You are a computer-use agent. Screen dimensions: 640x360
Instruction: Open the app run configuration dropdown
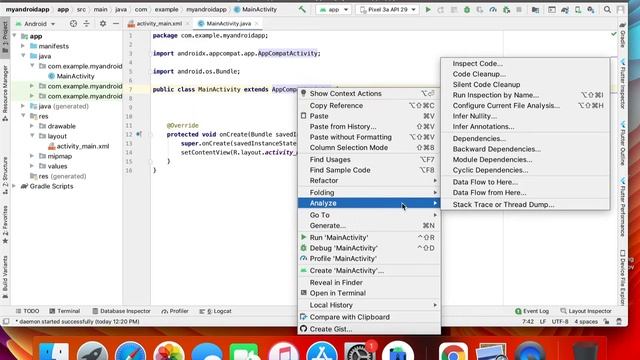coord(333,9)
